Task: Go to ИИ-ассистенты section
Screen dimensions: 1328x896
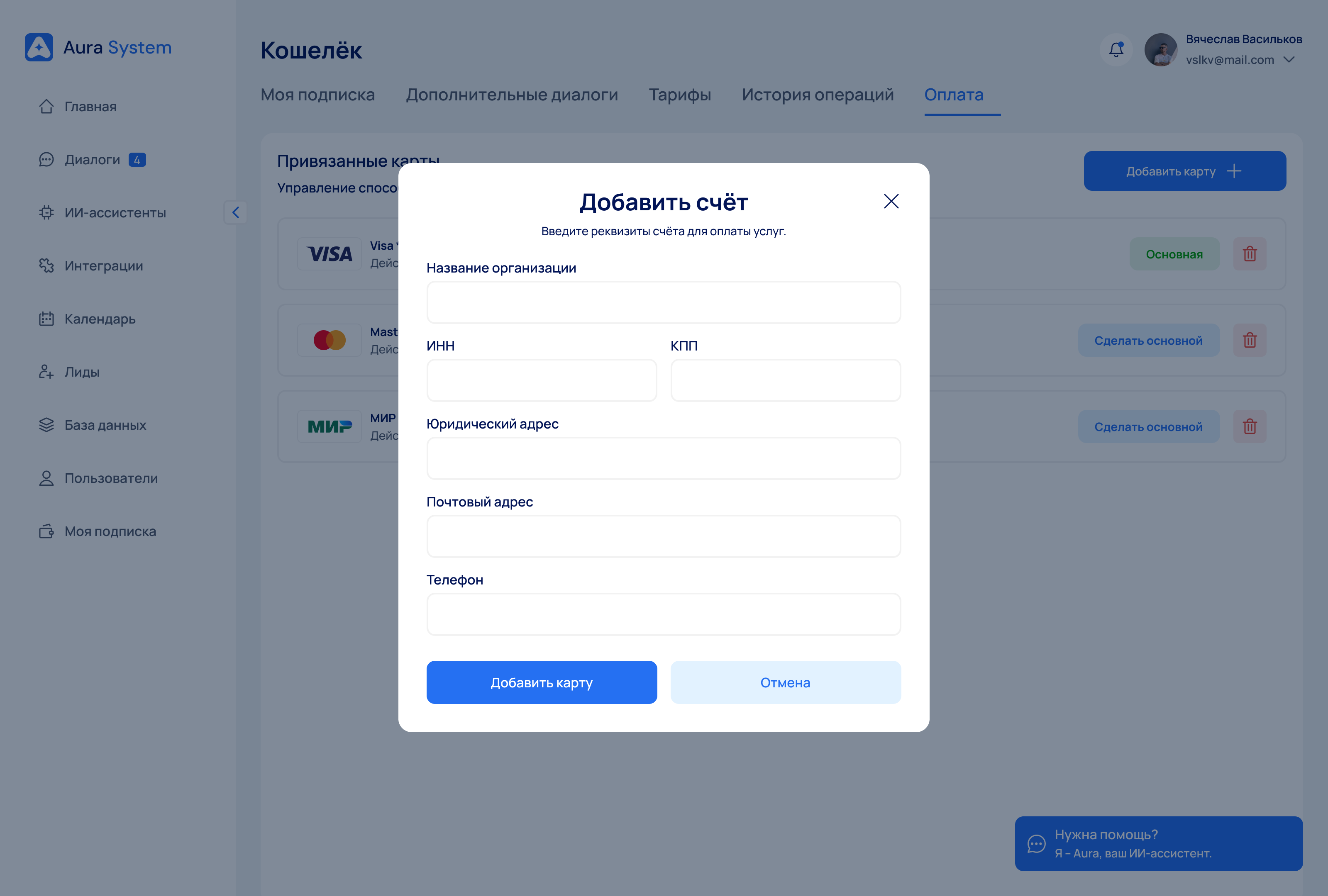Action: [x=115, y=212]
